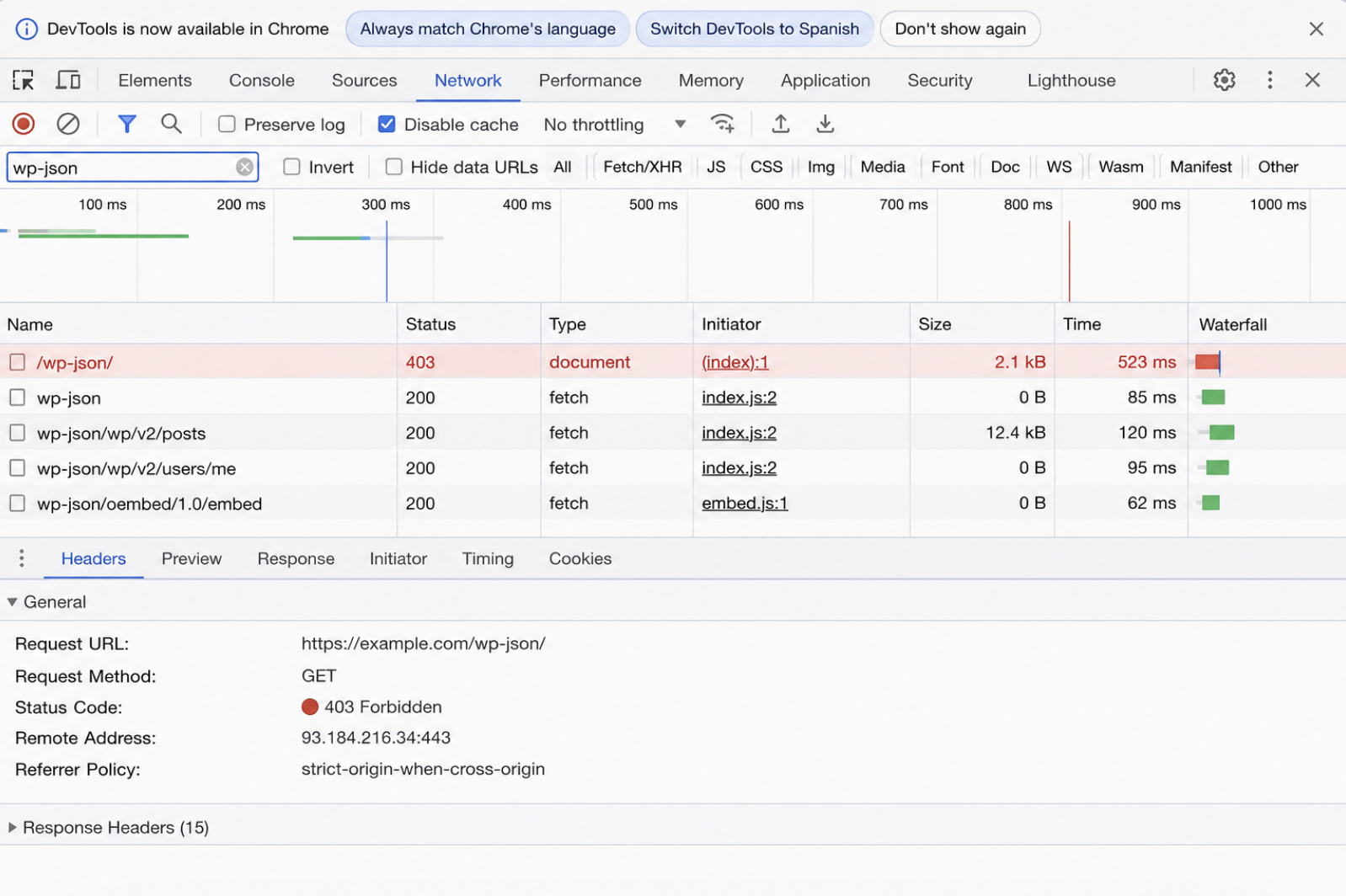Filter requests by Img type
Image resolution: width=1346 pixels, height=896 pixels.
pos(821,167)
